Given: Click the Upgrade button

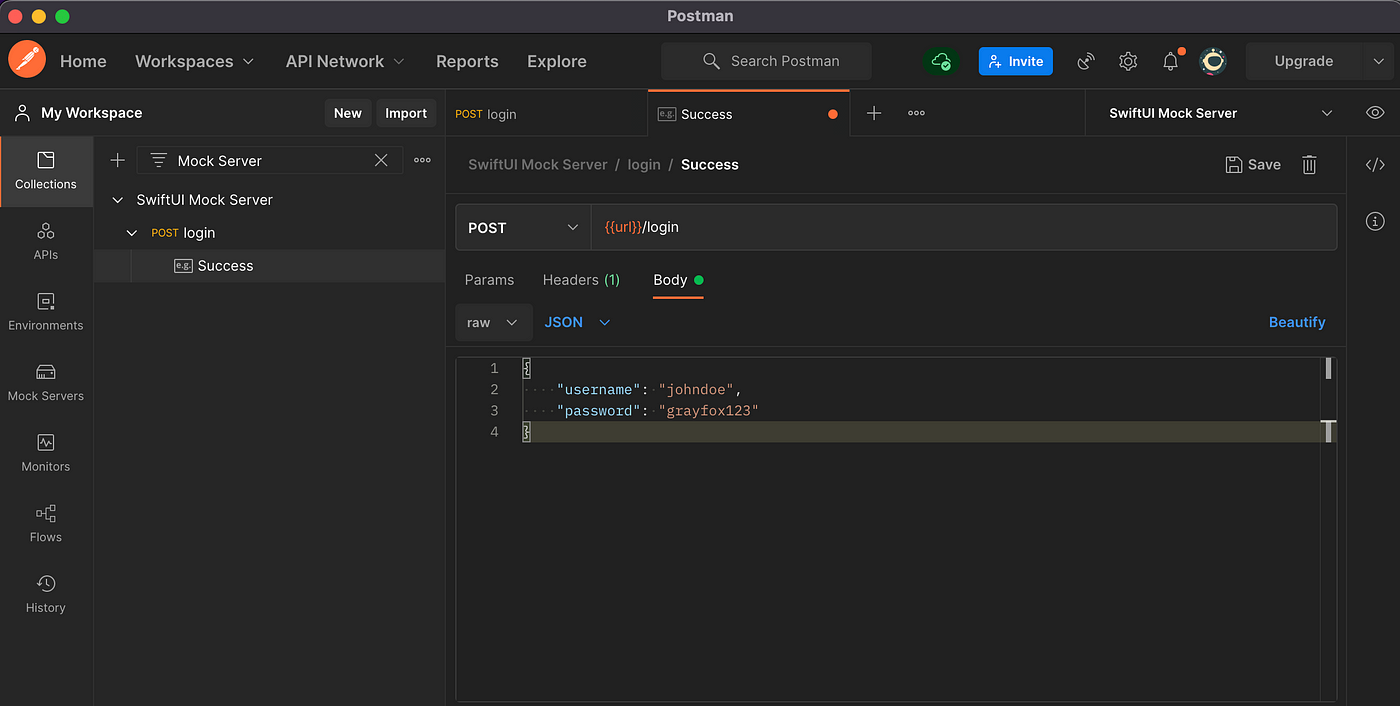Looking at the screenshot, I should (x=1303, y=61).
